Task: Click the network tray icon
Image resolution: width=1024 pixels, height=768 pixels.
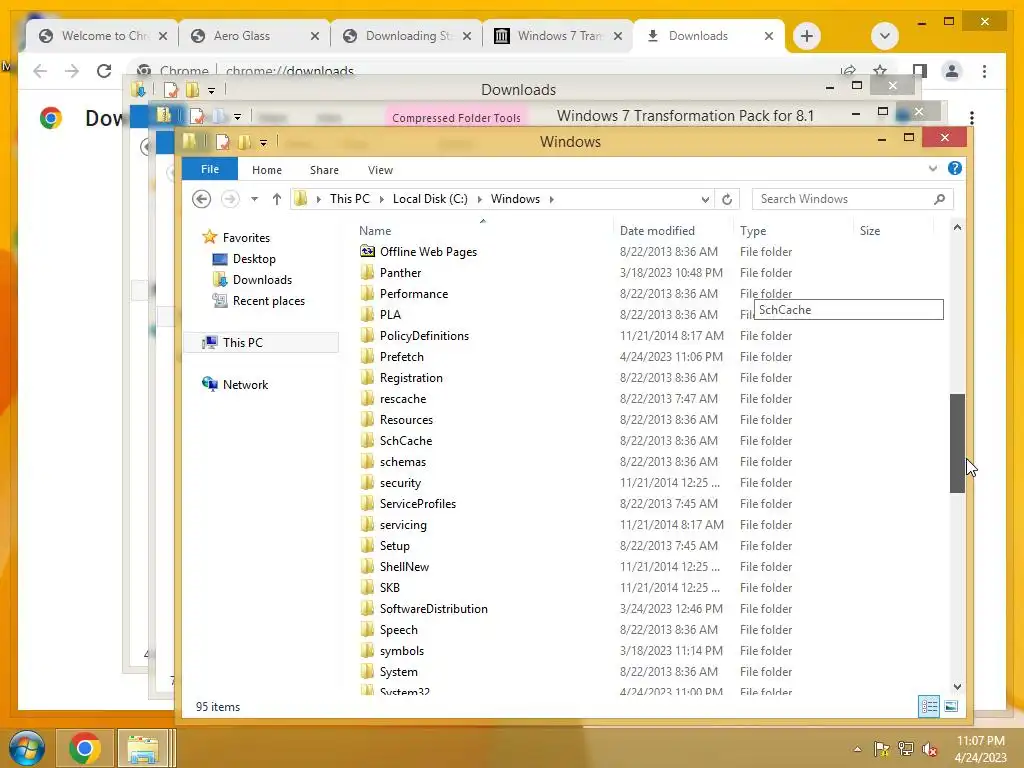Action: point(906,749)
